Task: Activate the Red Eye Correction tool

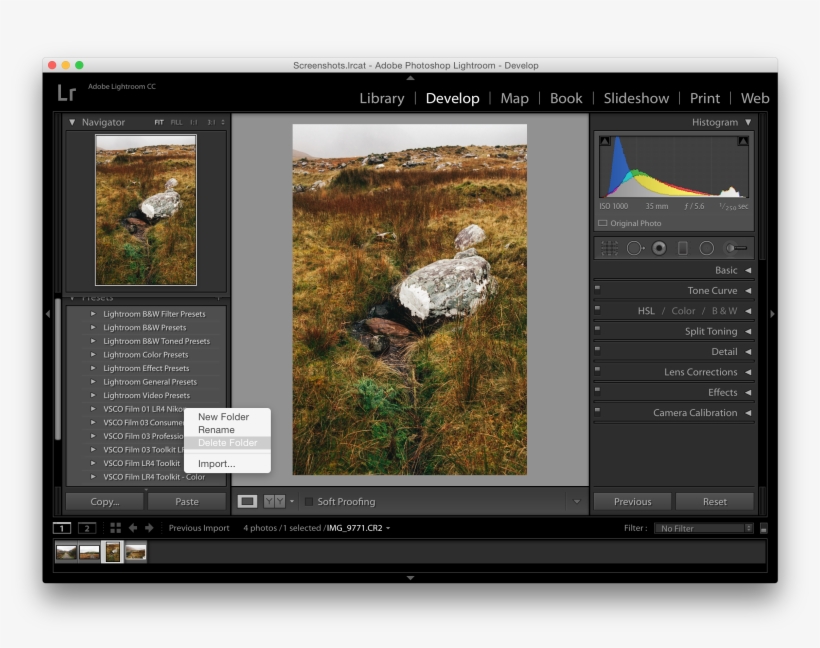Action: [x=659, y=248]
